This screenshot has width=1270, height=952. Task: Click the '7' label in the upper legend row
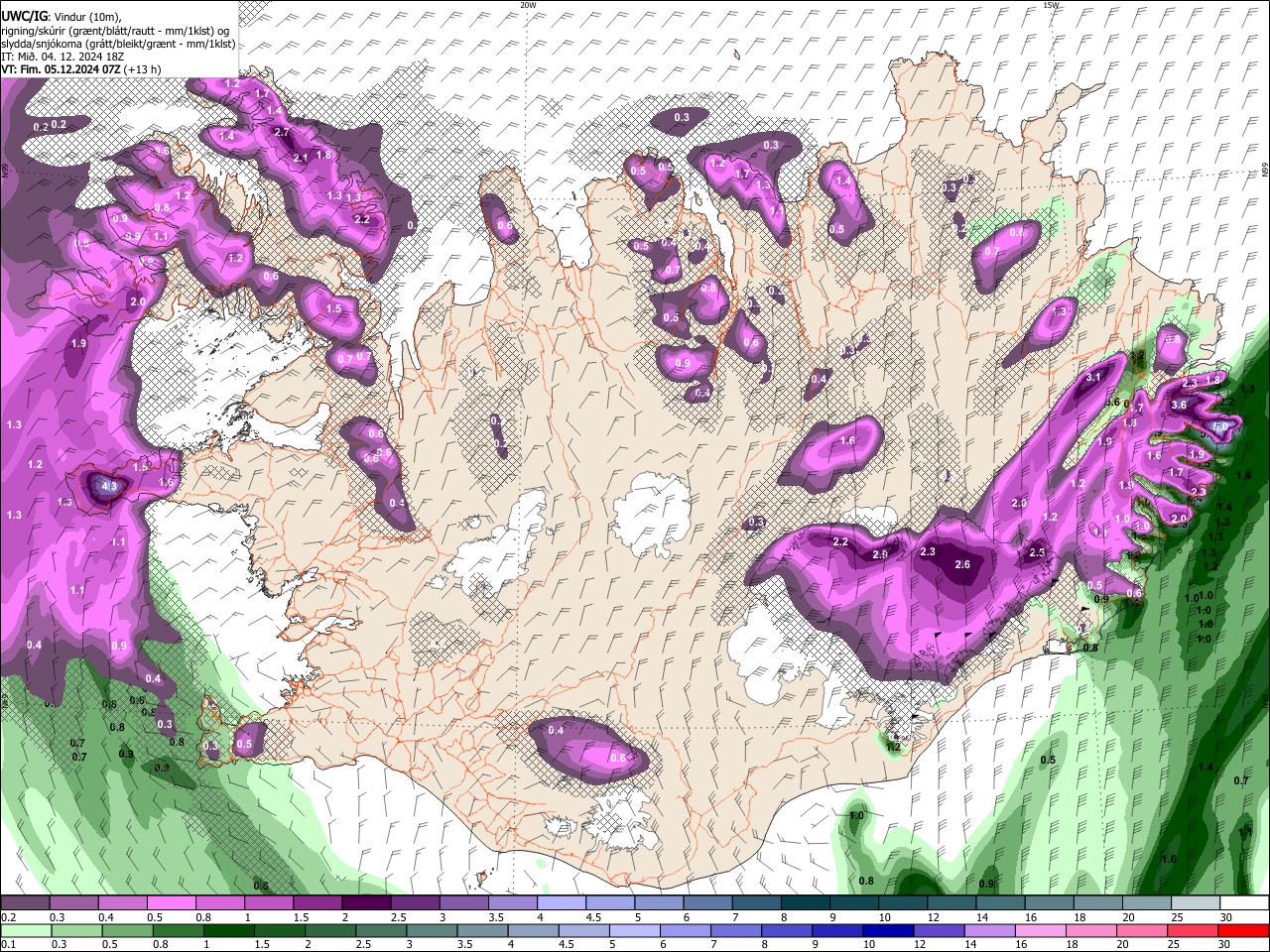[734, 917]
